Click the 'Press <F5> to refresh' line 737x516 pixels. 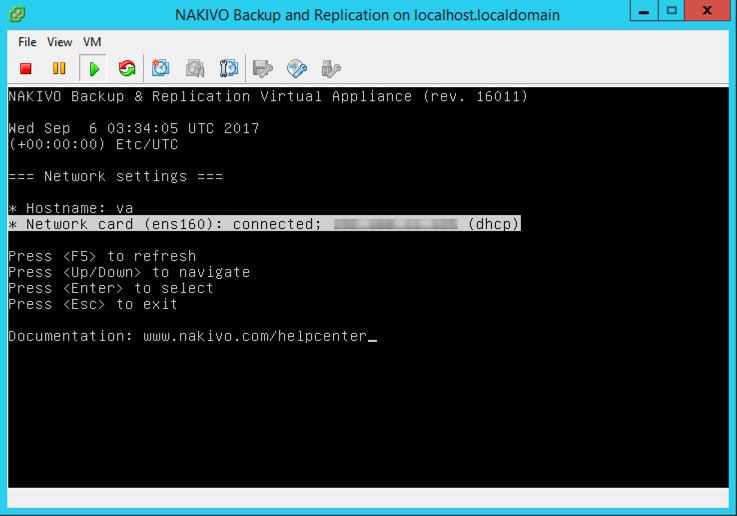coord(102,256)
